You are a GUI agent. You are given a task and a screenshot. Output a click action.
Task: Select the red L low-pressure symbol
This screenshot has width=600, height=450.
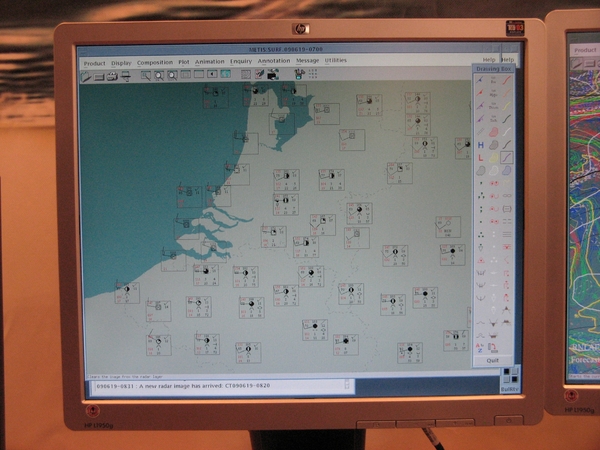tap(481, 157)
